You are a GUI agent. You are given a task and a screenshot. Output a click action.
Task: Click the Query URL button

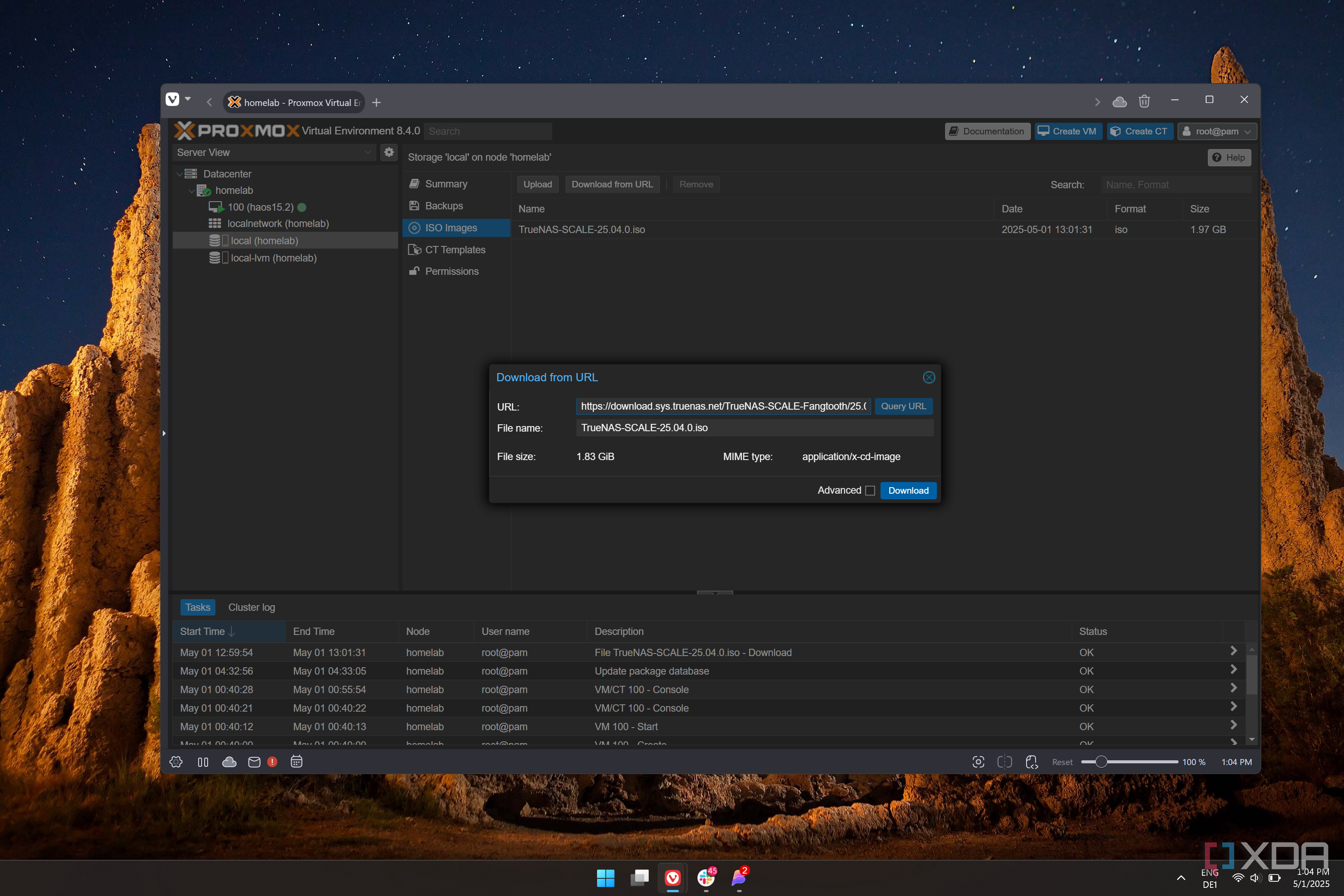(x=903, y=406)
